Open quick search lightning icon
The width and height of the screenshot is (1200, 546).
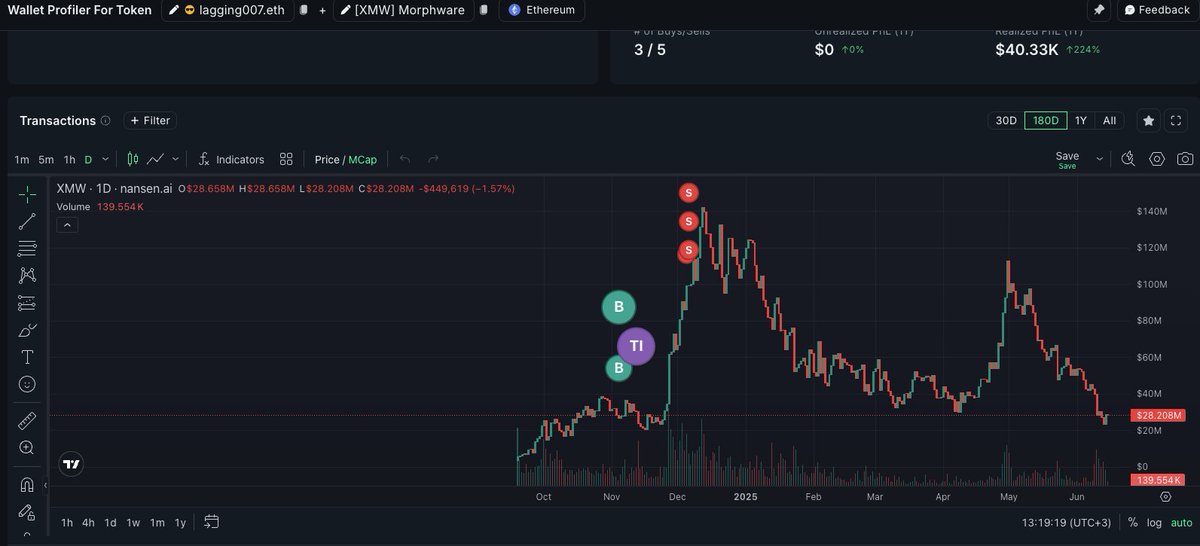[1129, 159]
